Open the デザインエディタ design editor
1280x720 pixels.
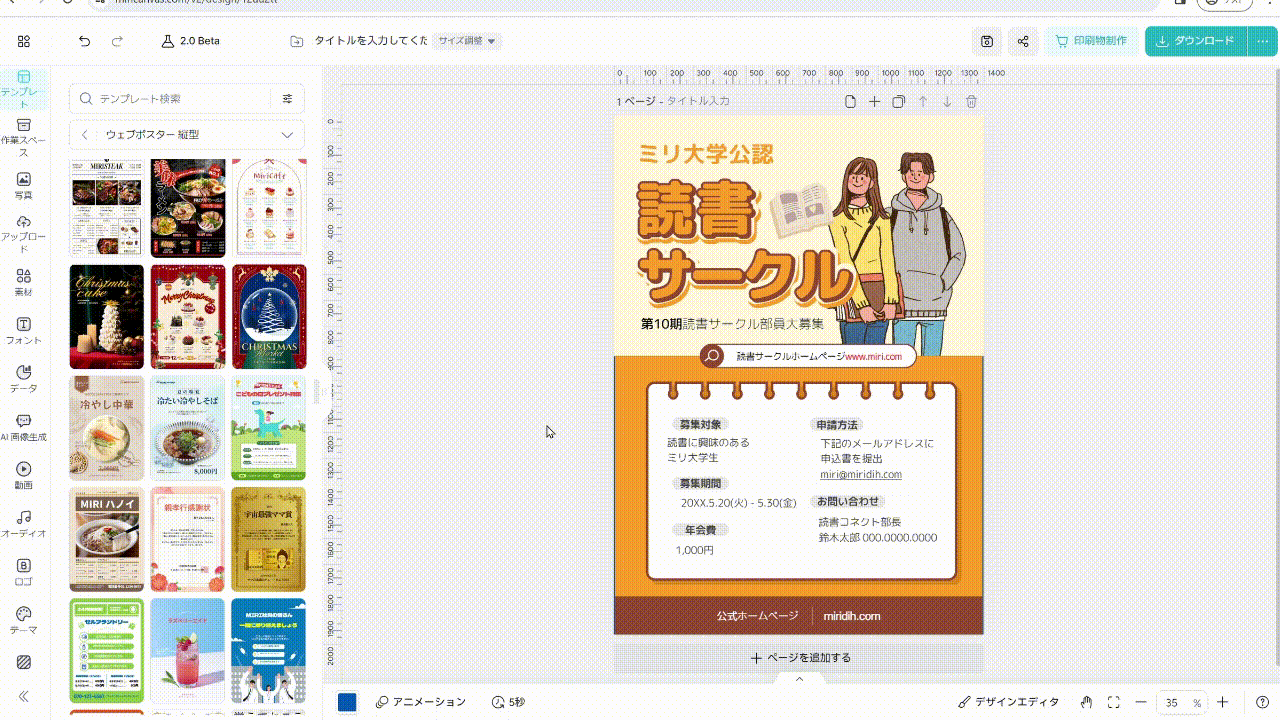click(x=1008, y=702)
